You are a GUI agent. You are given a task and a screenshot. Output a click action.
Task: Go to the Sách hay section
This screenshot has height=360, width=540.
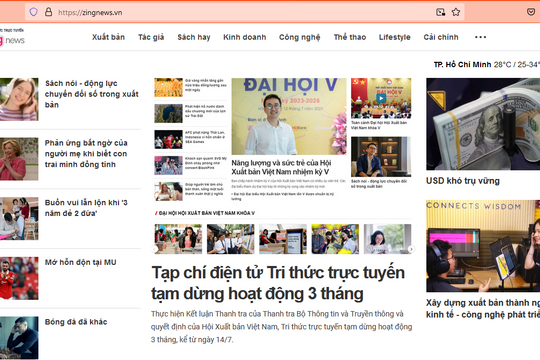[194, 37]
